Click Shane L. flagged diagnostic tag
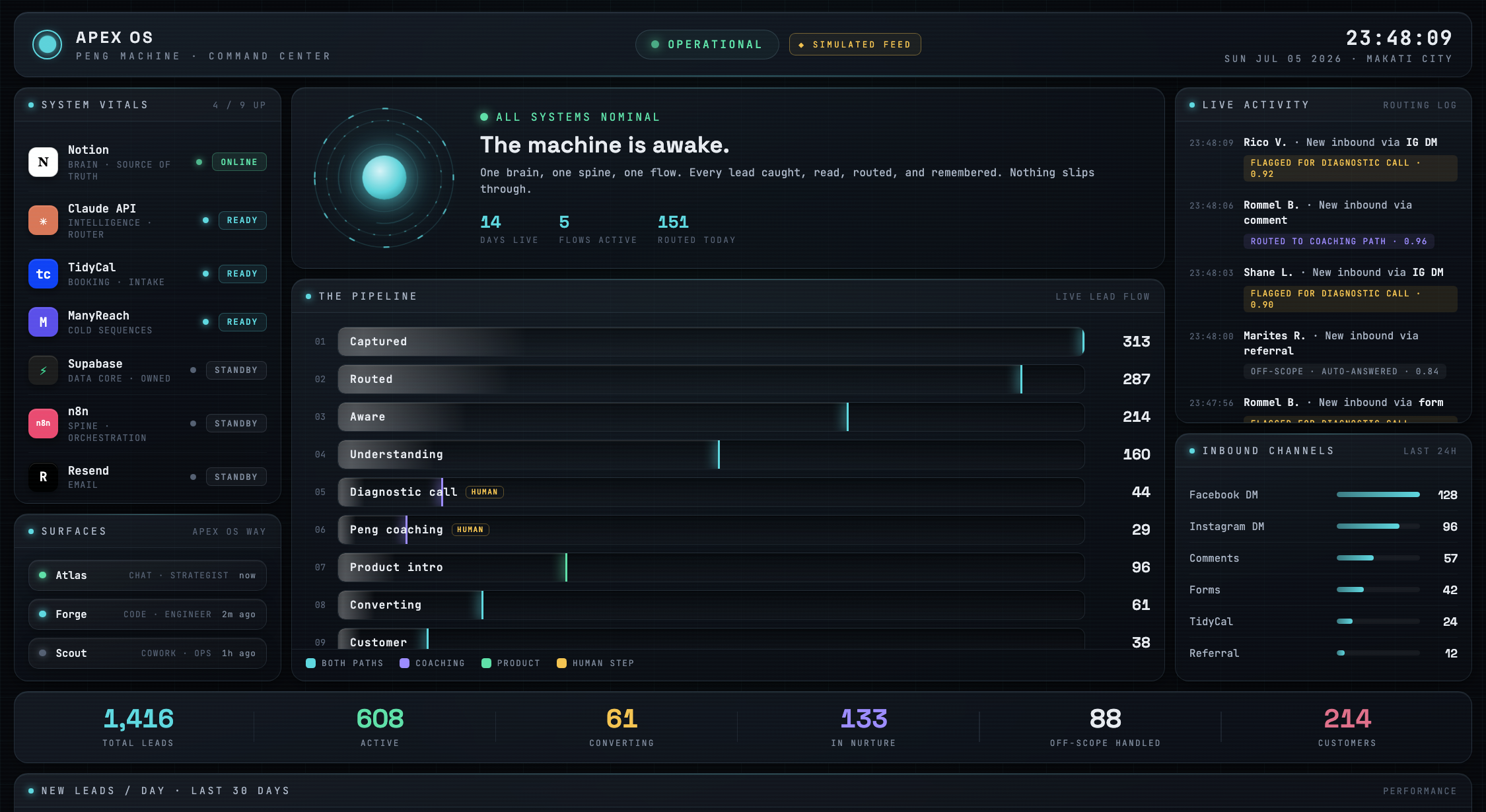The width and height of the screenshot is (1486, 812). (1349, 299)
